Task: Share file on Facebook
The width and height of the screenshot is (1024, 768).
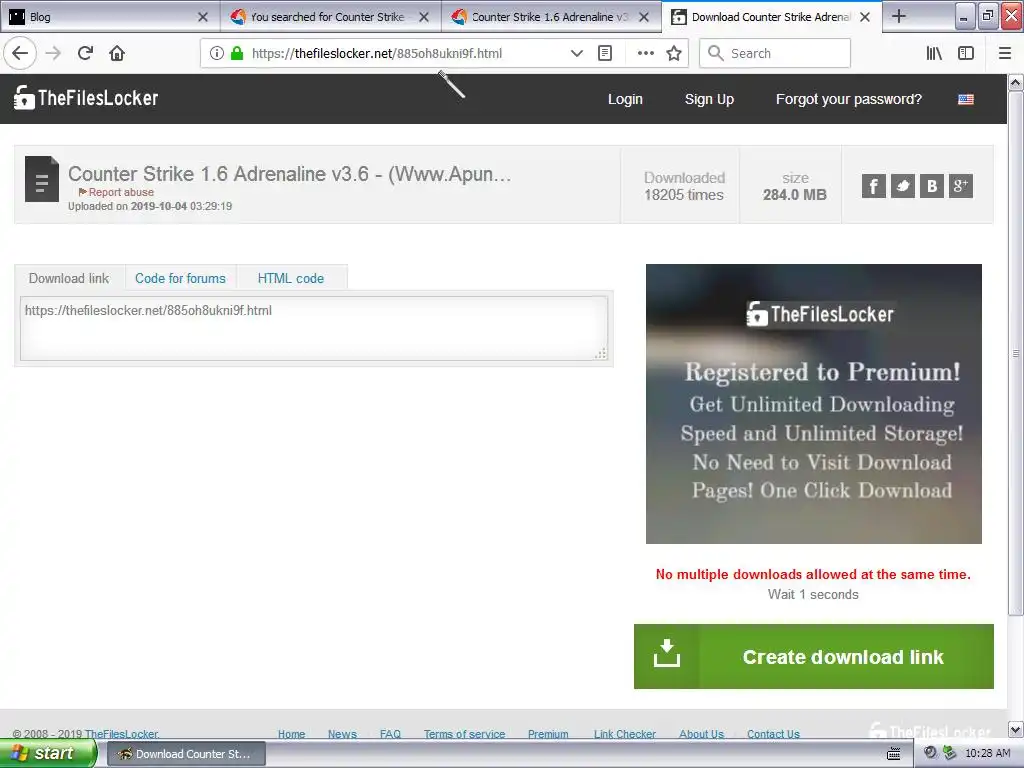Action: click(x=874, y=186)
